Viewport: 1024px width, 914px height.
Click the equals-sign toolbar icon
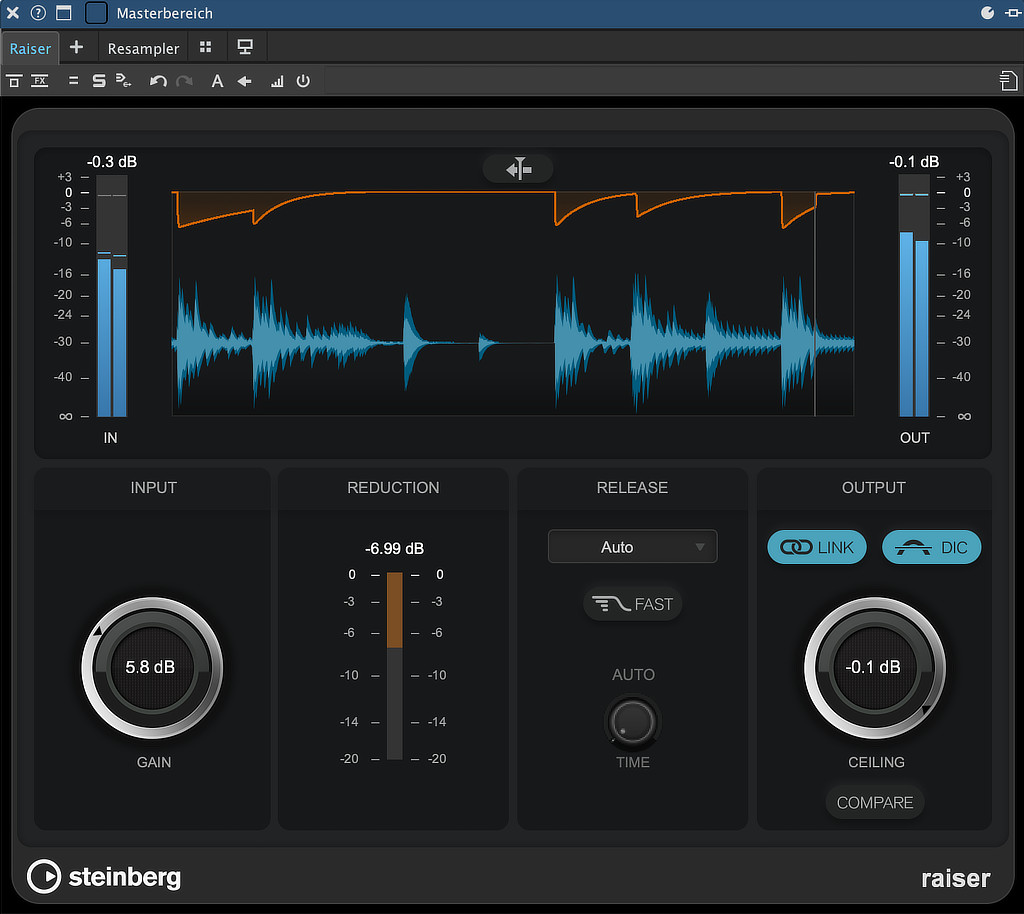[x=73, y=81]
